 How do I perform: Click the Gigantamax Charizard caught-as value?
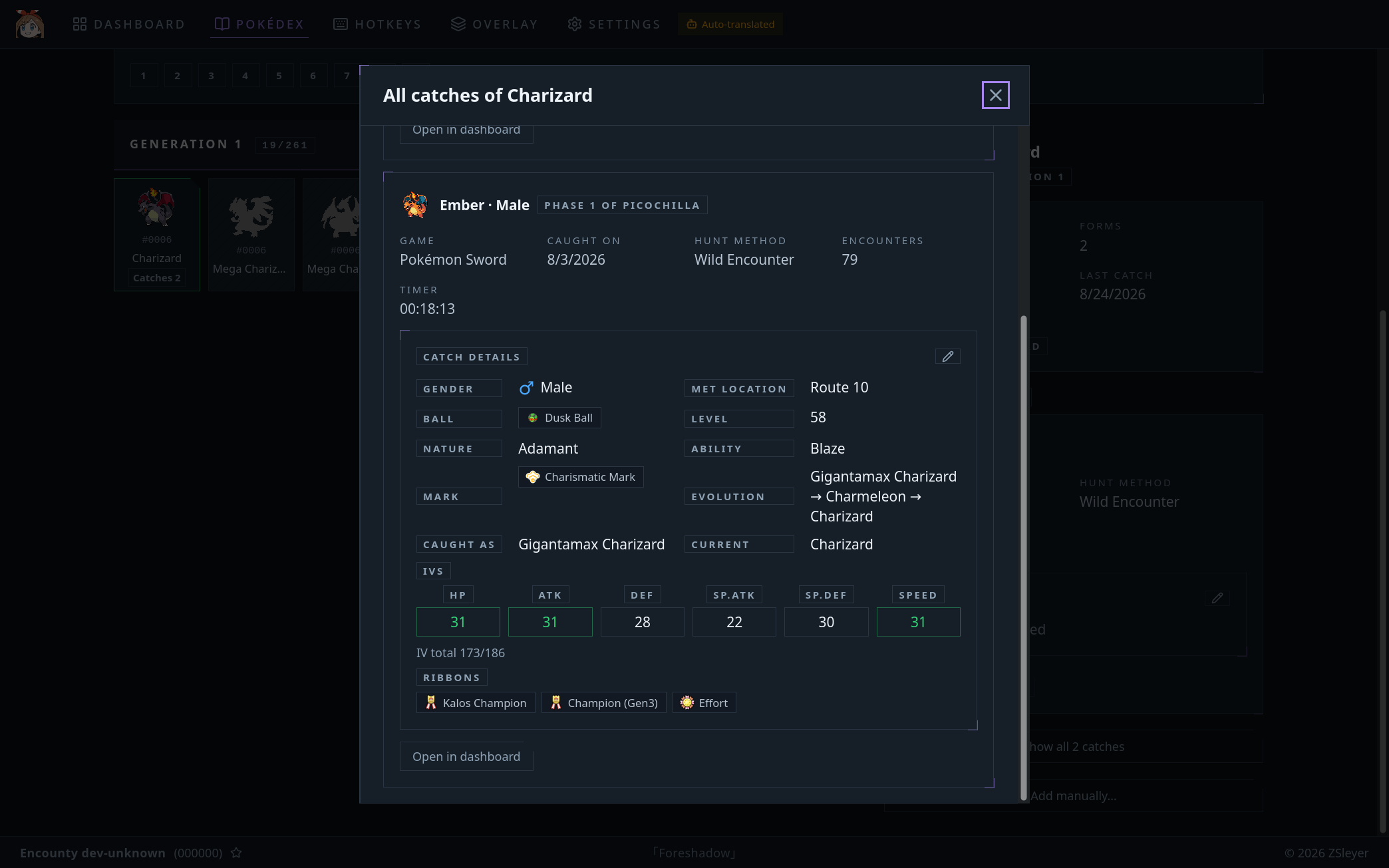pyautogui.click(x=591, y=545)
